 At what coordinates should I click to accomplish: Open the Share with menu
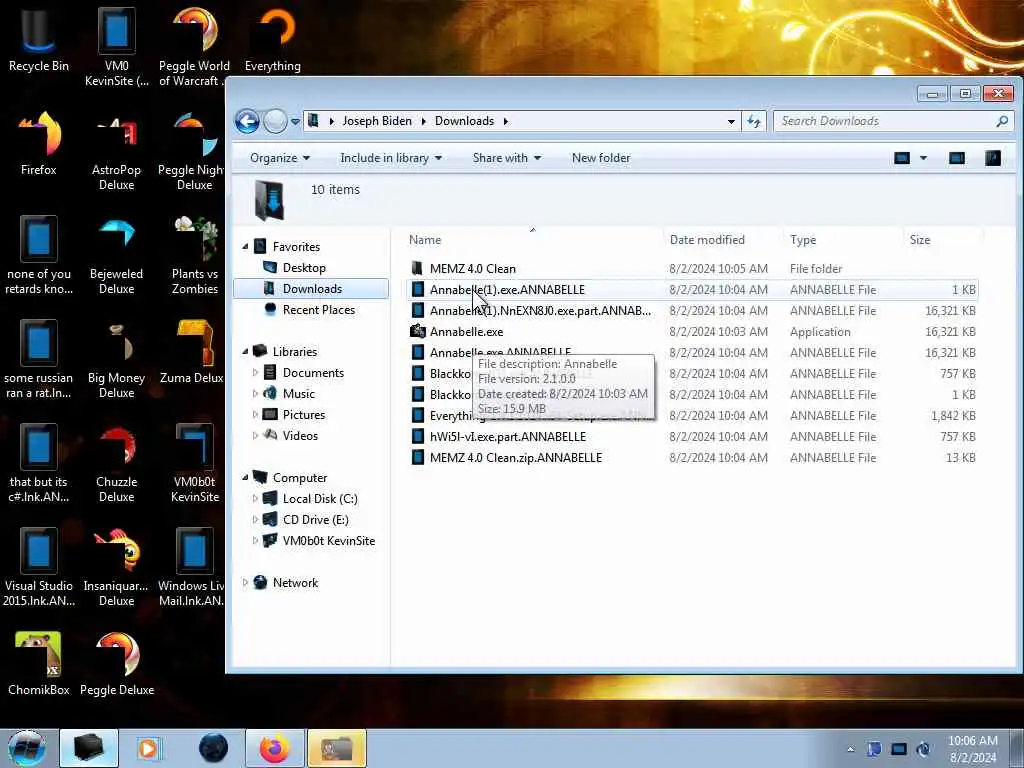point(506,158)
